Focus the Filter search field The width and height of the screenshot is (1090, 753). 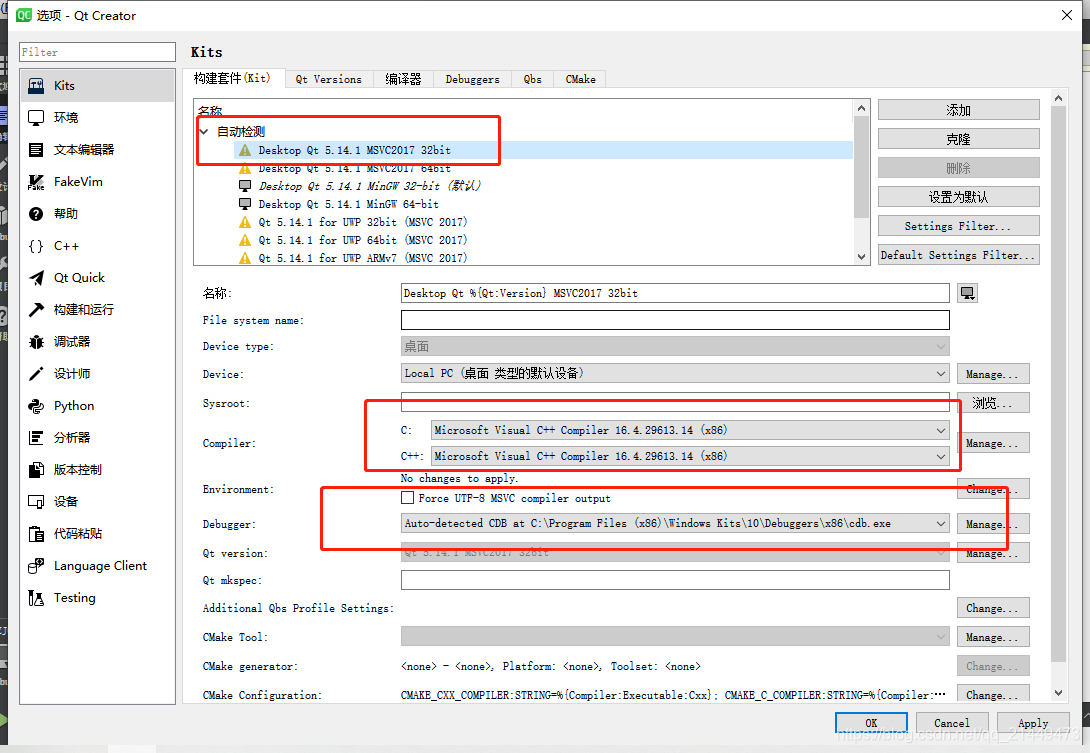click(x=97, y=52)
